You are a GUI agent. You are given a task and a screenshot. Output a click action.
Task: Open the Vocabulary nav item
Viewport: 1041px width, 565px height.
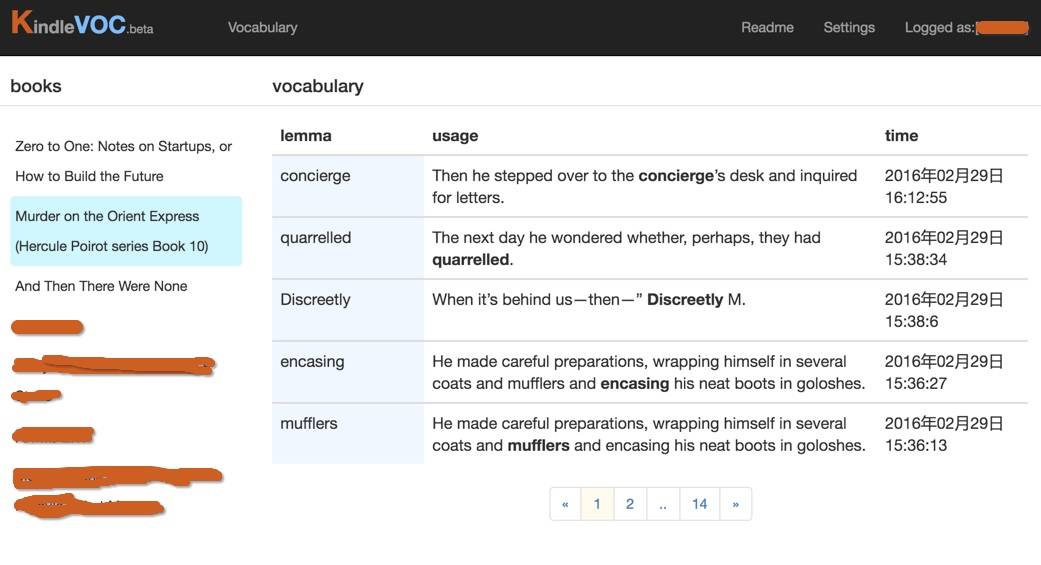coord(262,27)
